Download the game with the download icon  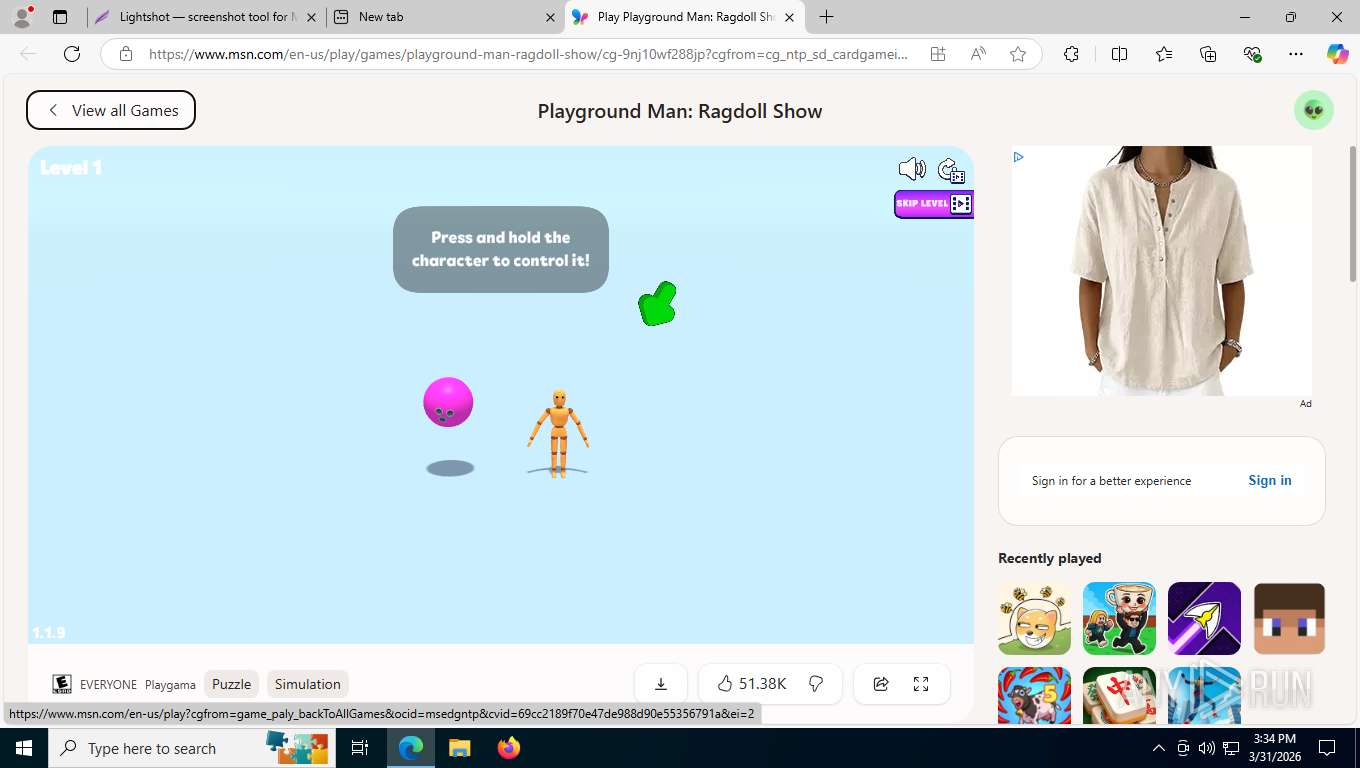(661, 684)
